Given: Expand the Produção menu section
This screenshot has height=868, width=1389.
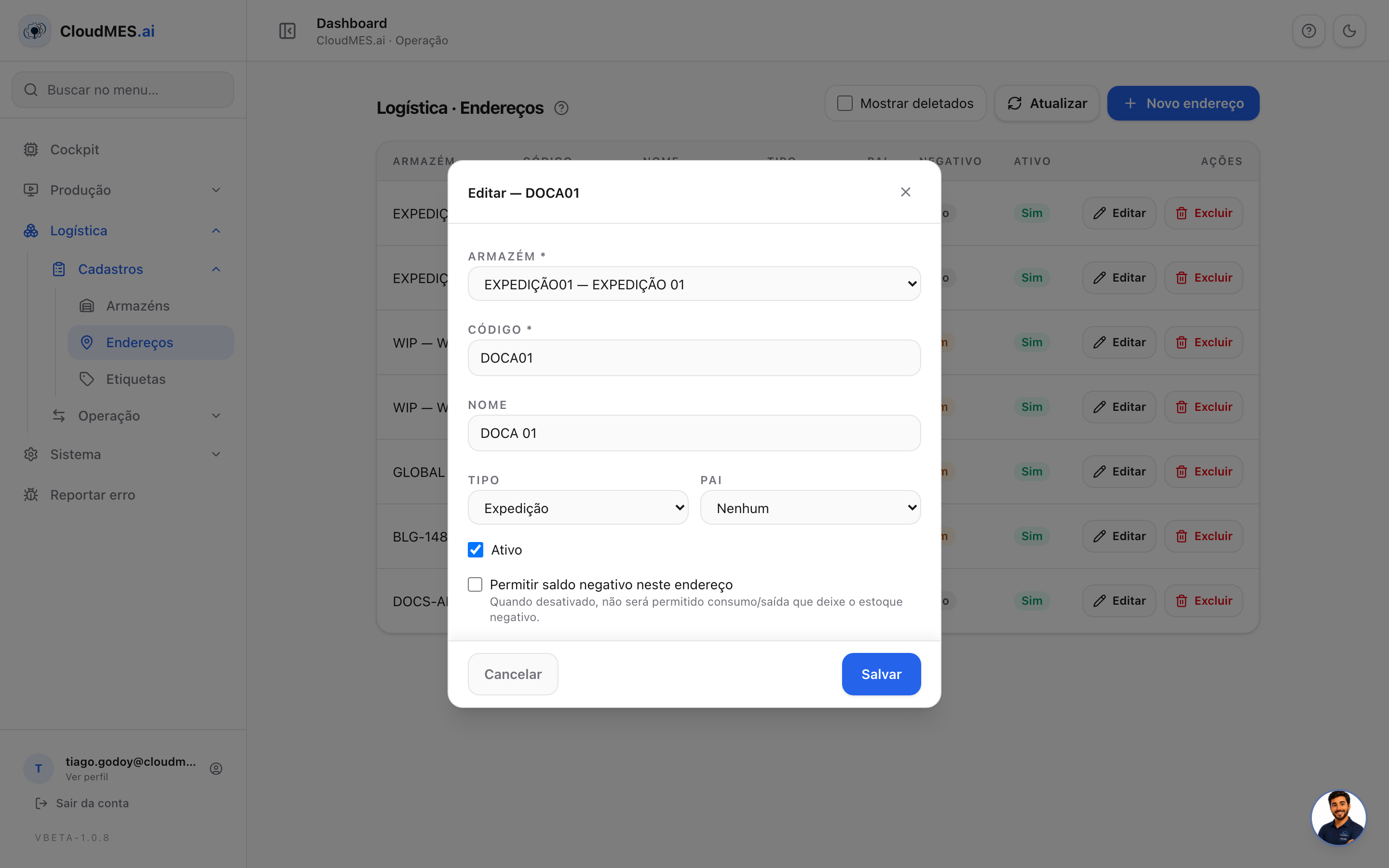Looking at the screenshot, I should point(123,190).
